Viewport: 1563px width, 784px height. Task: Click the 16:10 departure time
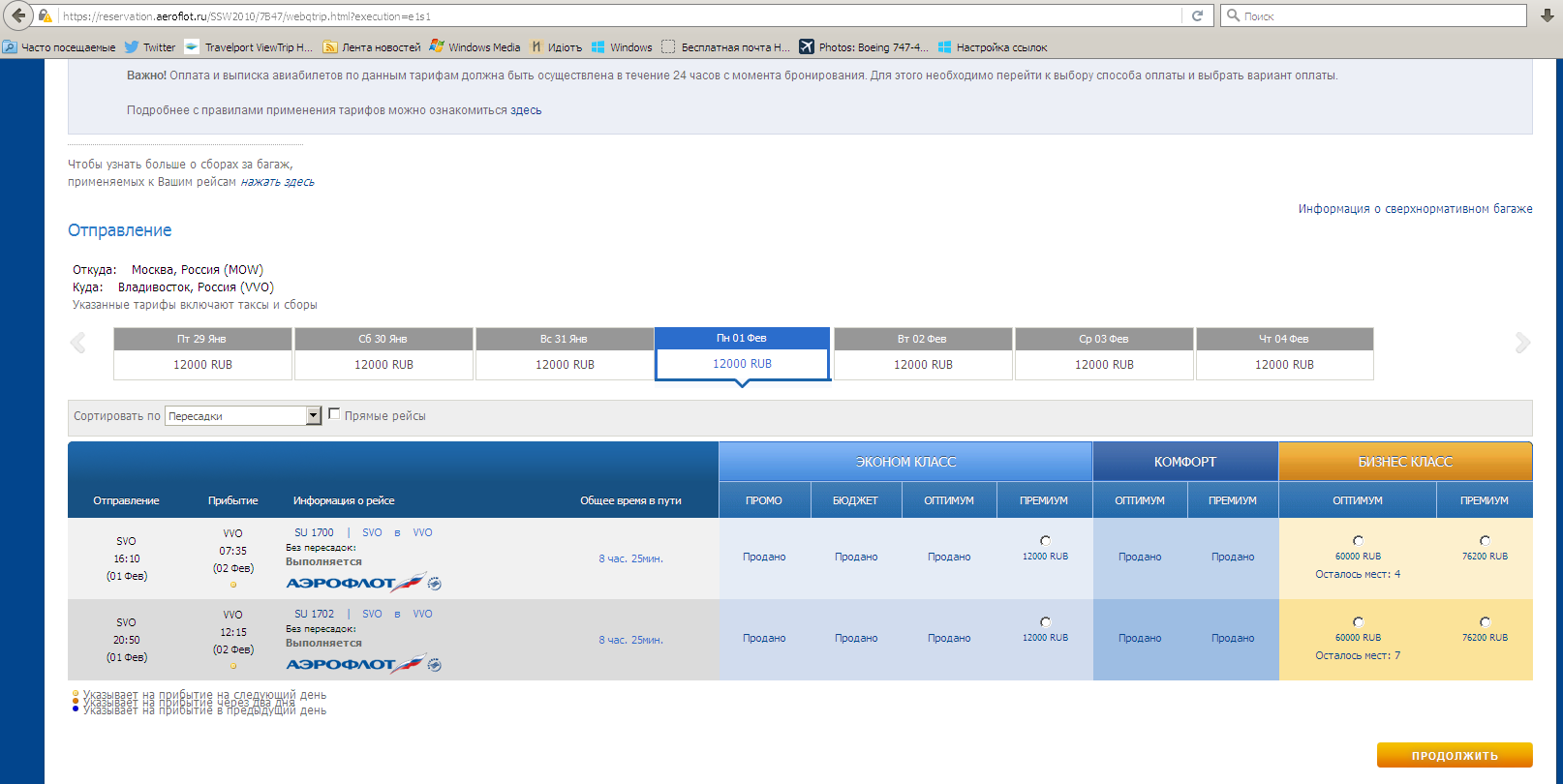tap(126, 558)
